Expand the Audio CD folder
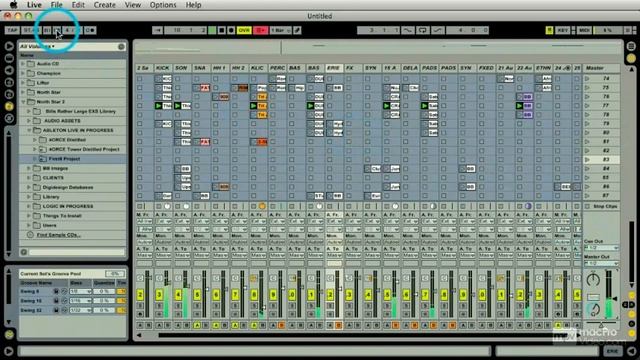This screenshot has height=360, width=640. click(x=23, y=64)
